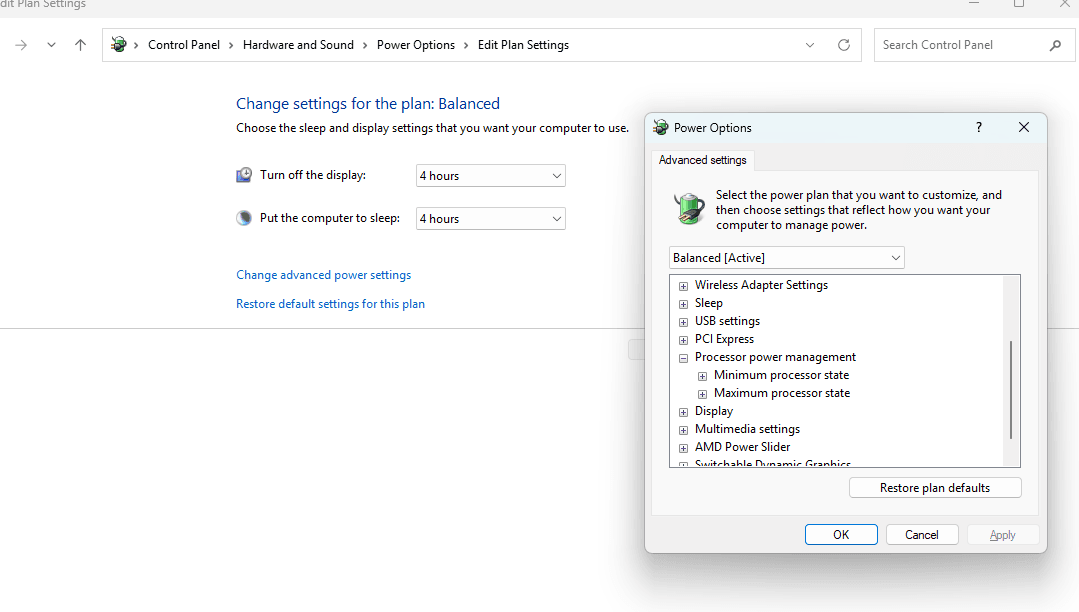Expand the Maximum processor state node
The image size is (1079, 612).
click(702, 394)
